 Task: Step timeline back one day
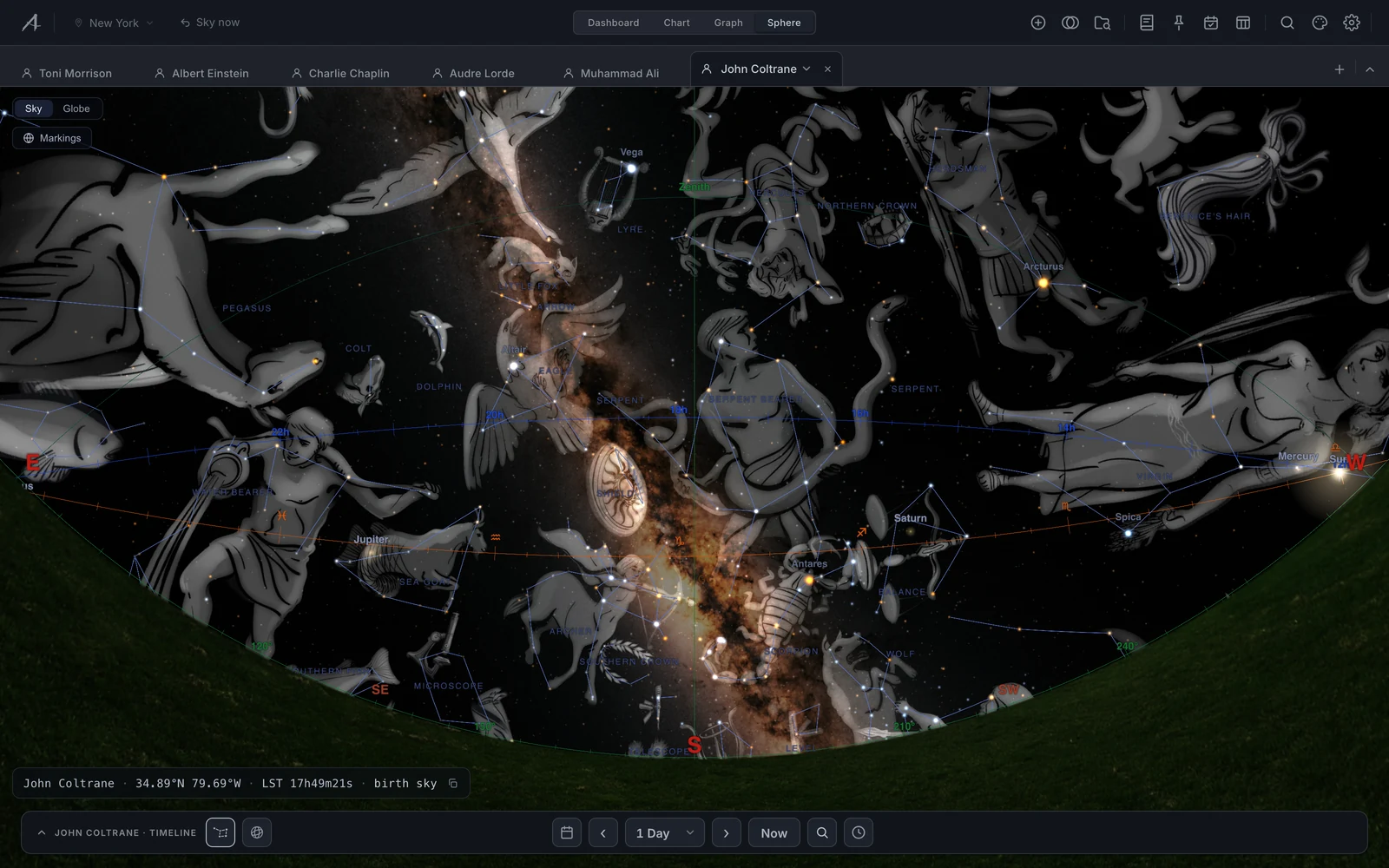coord(603,832)
